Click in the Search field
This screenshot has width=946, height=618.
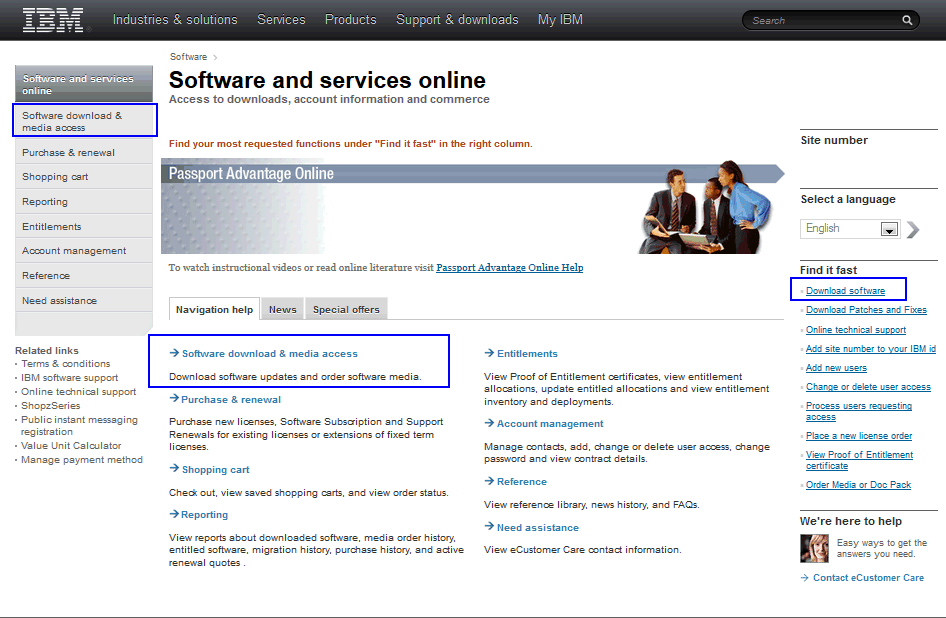824,21
